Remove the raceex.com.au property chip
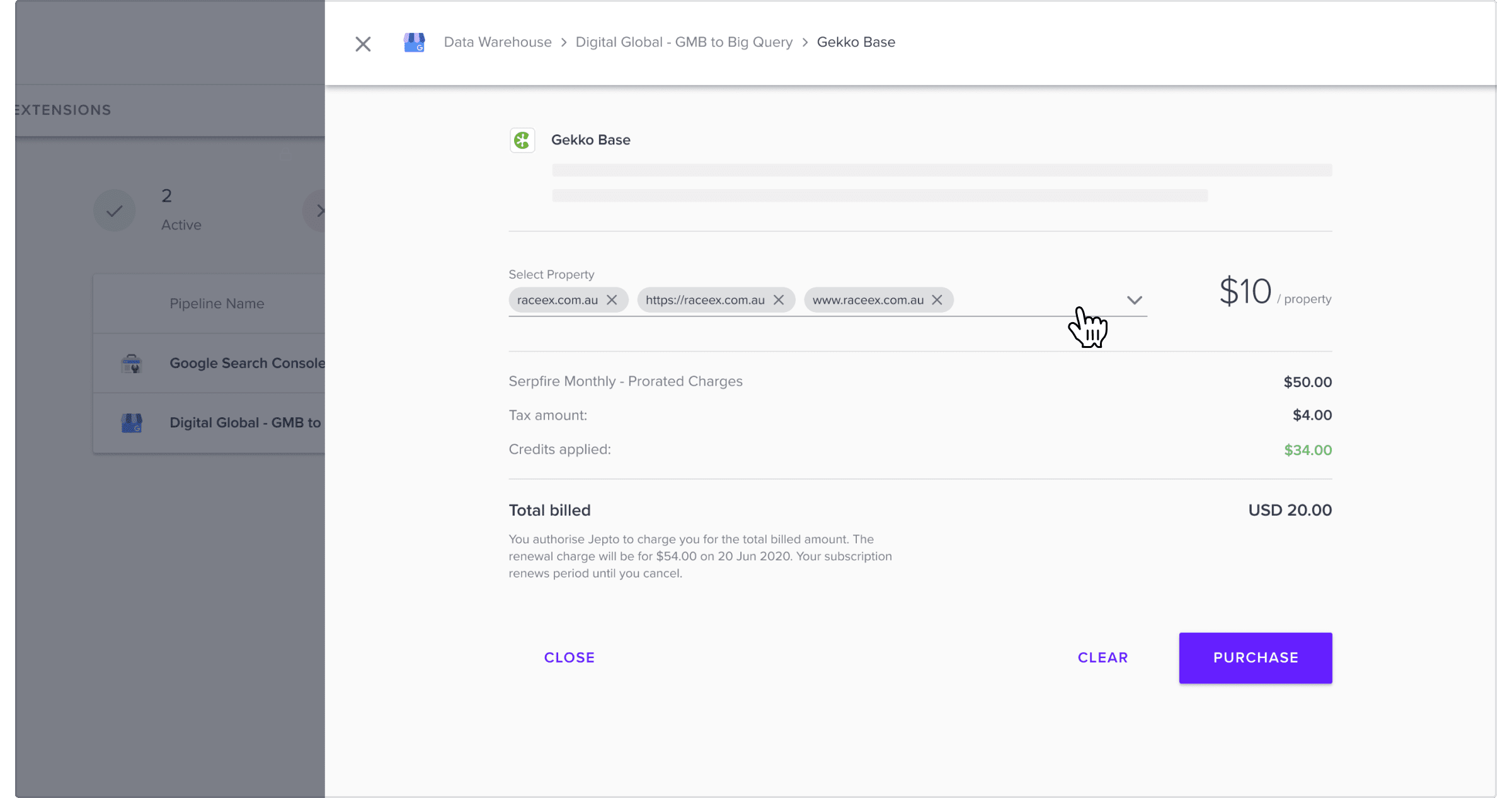The width and height of the screenshot is (1512, 798). tap(612, 300)
